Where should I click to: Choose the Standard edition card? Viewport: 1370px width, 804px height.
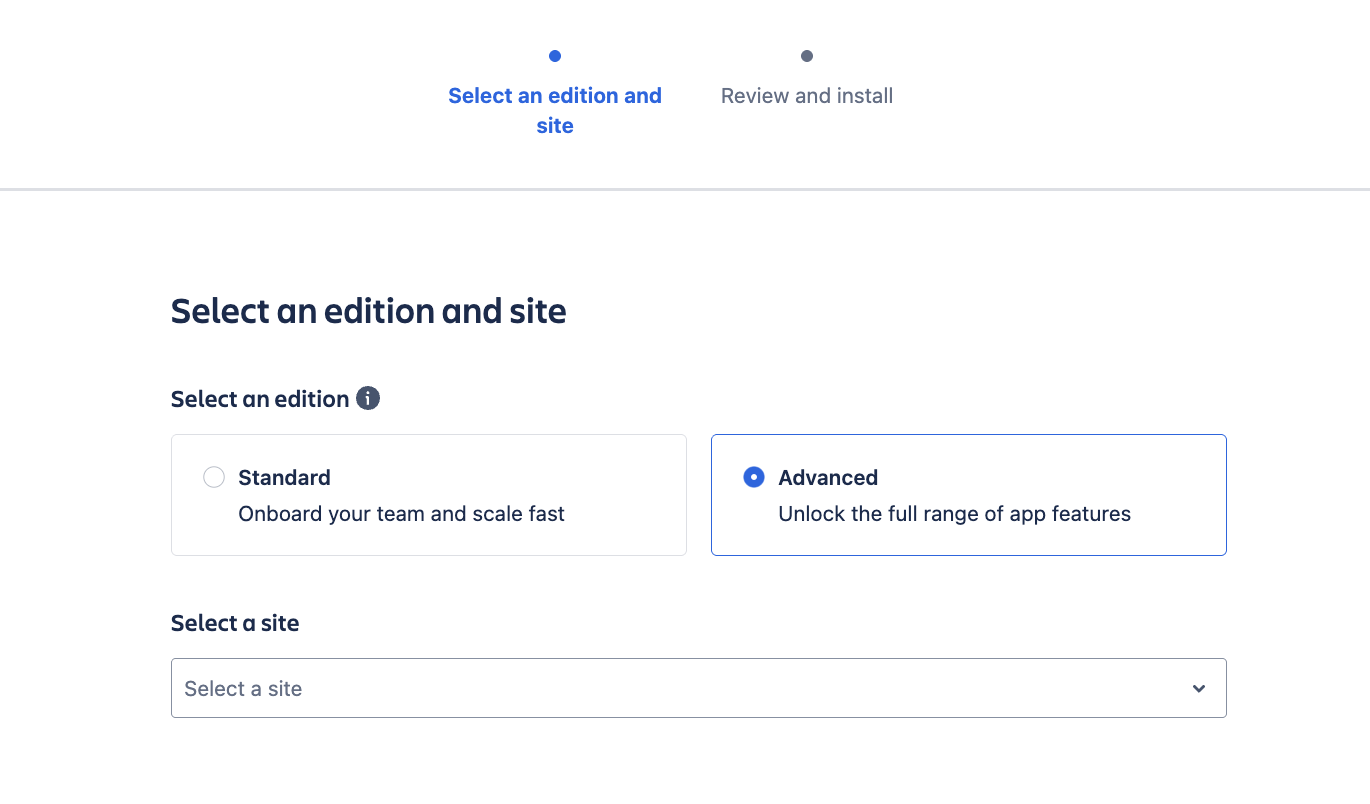(428, 495)
